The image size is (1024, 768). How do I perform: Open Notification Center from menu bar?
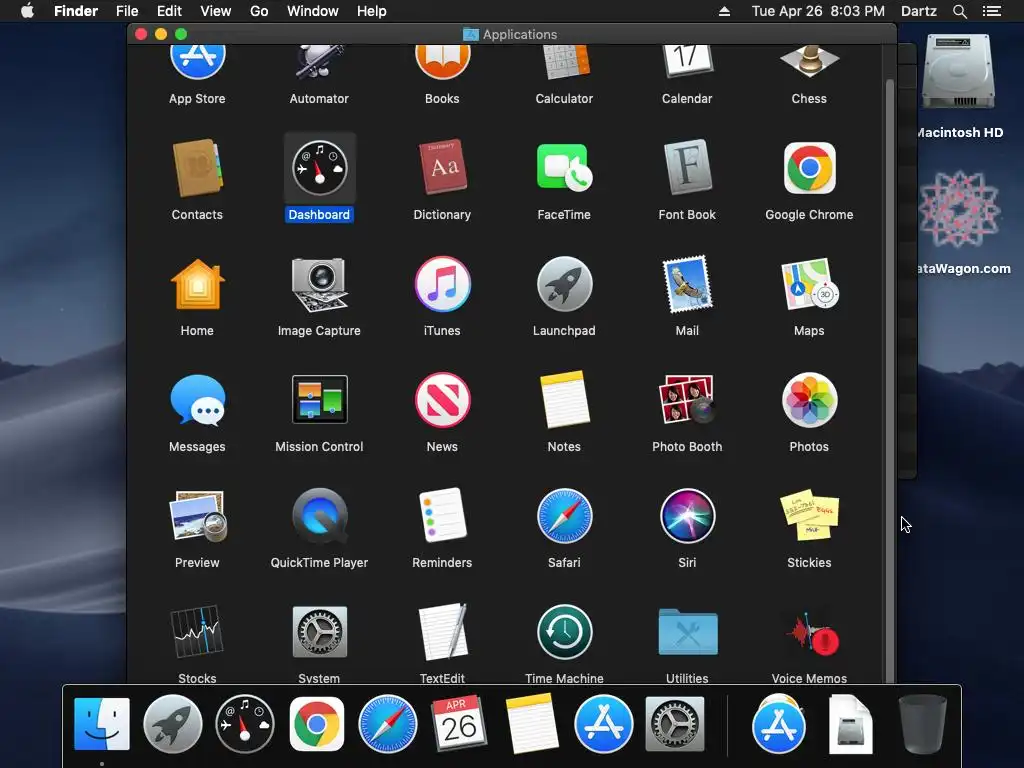coord(992,11)
